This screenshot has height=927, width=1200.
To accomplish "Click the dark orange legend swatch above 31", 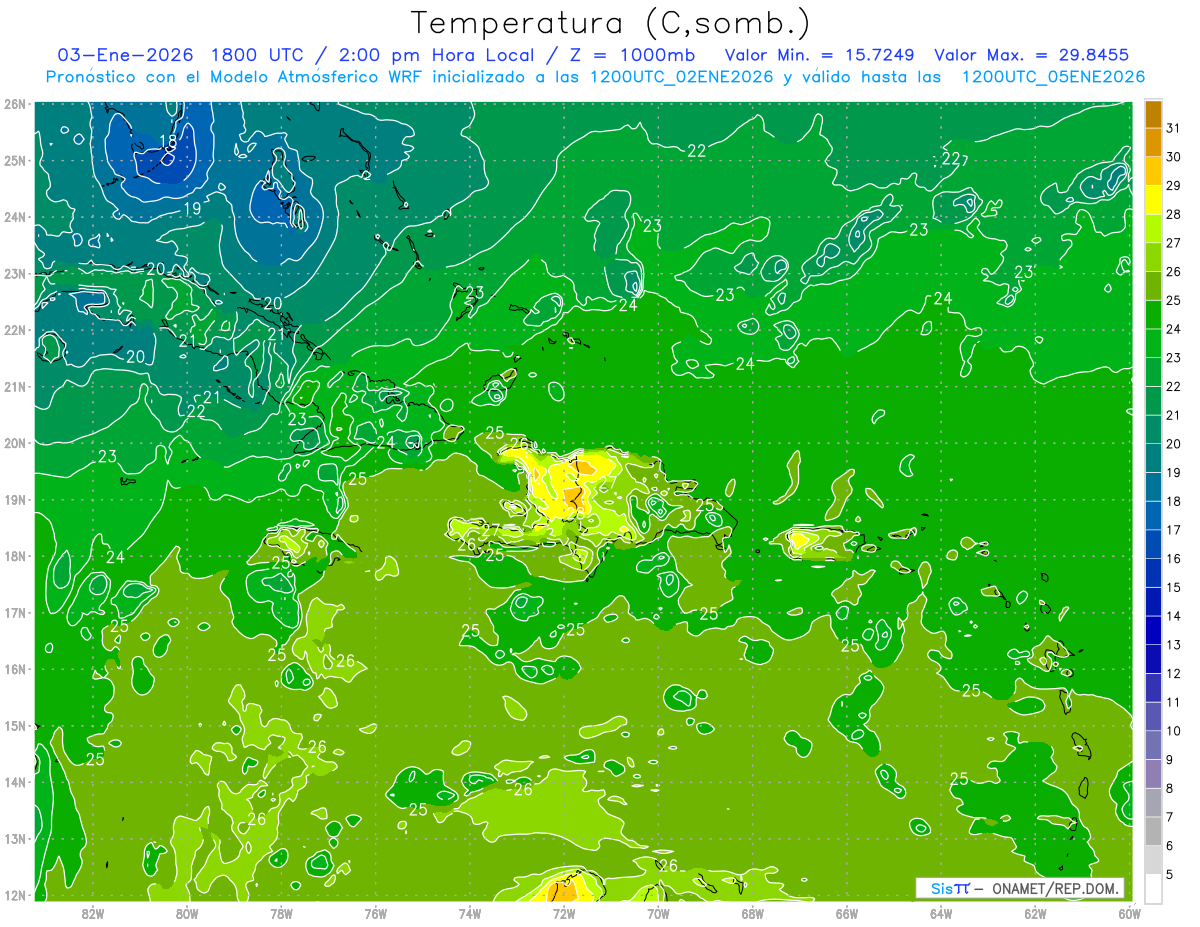I will tap(1153, 115).
